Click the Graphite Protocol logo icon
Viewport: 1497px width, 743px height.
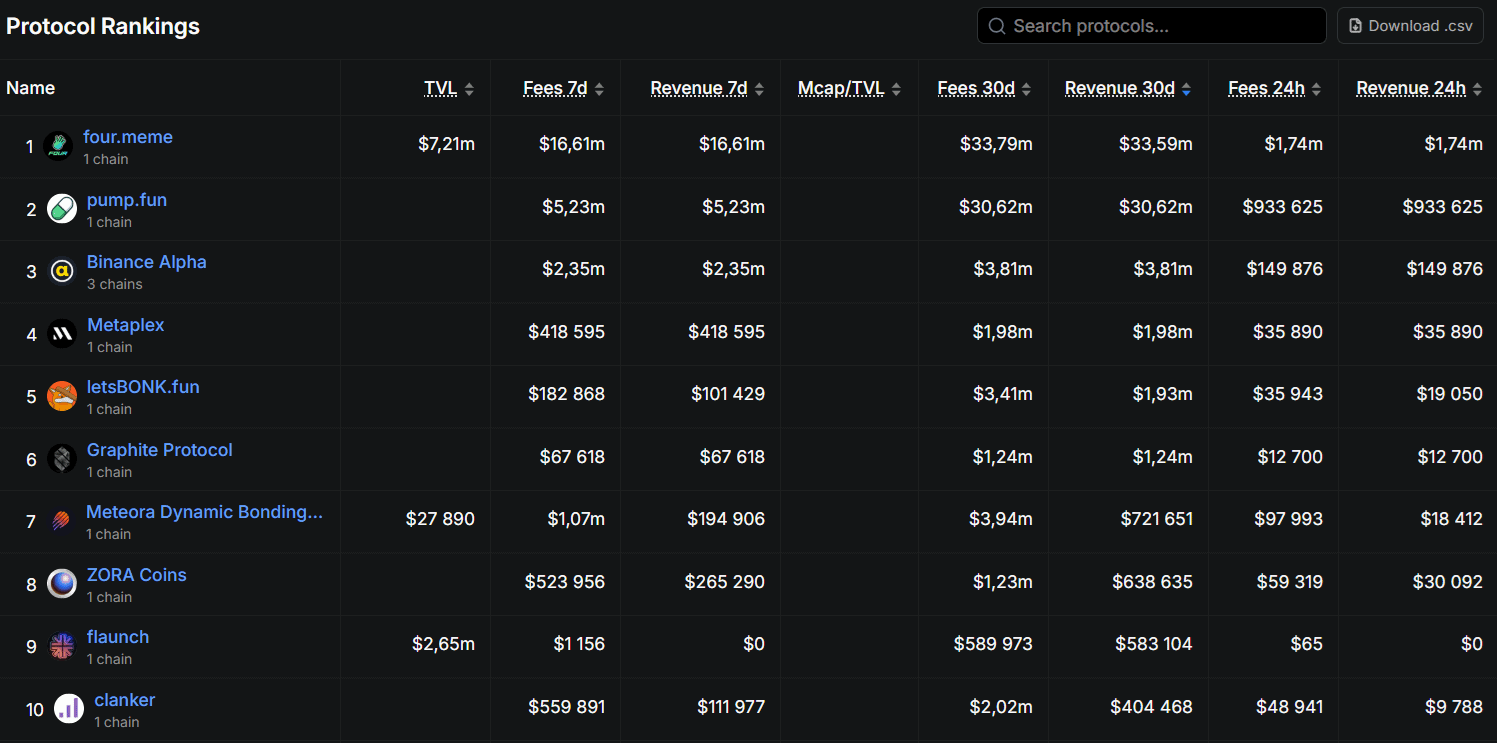click(62, 459)
